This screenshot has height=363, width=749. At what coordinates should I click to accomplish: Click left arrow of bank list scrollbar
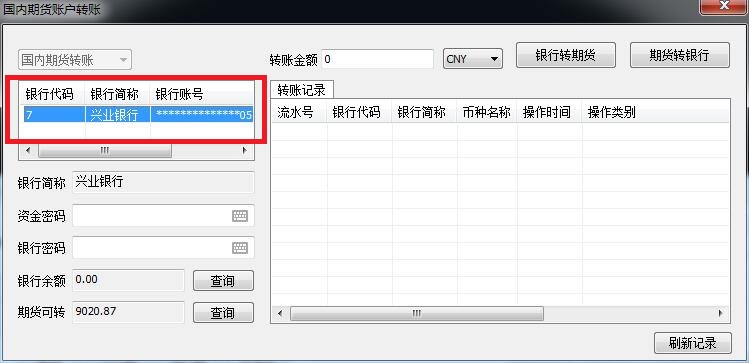(x=28, y=150)
